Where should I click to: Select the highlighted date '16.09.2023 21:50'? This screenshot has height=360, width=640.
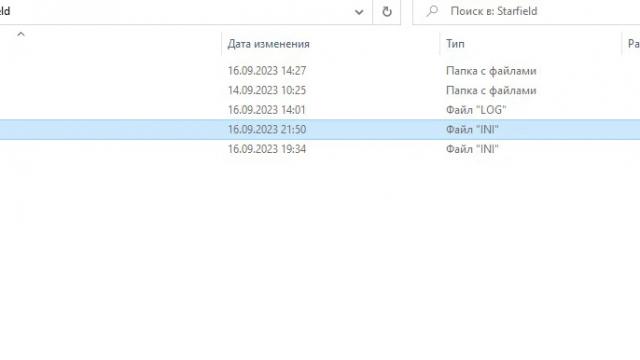[x=267, y=129]
